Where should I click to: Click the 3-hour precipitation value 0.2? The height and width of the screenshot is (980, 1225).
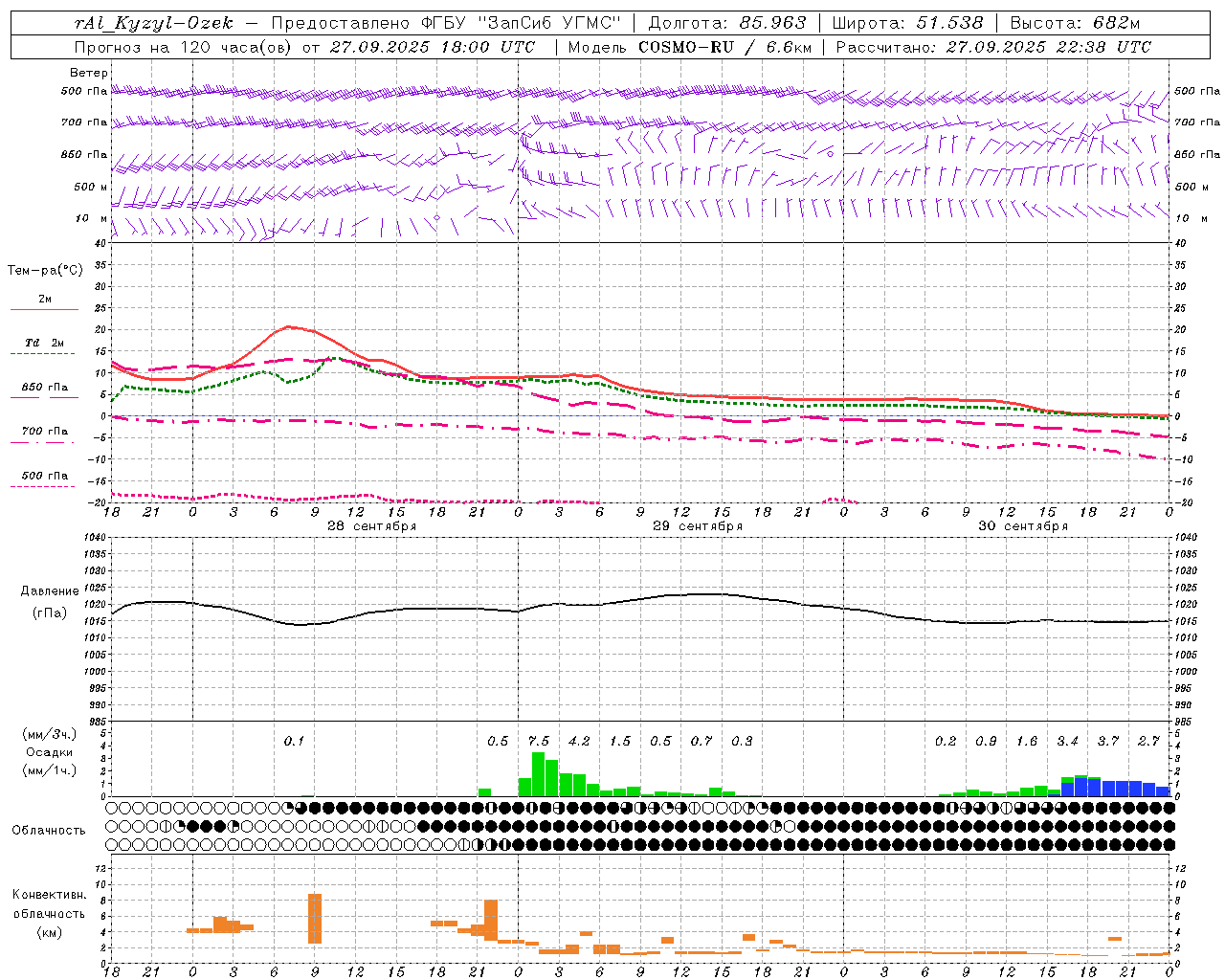tap(946, 741)
